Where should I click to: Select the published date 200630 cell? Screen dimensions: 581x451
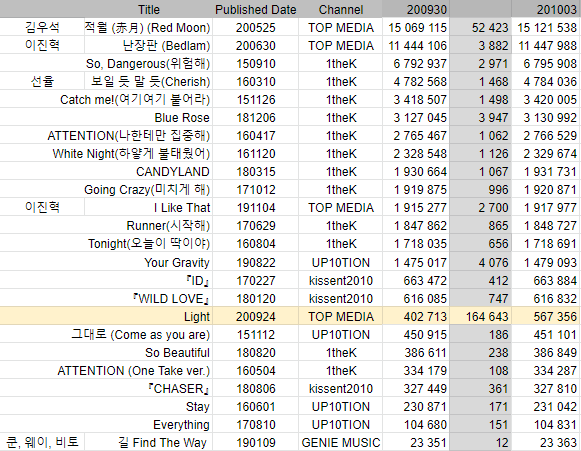coord(256,46)
